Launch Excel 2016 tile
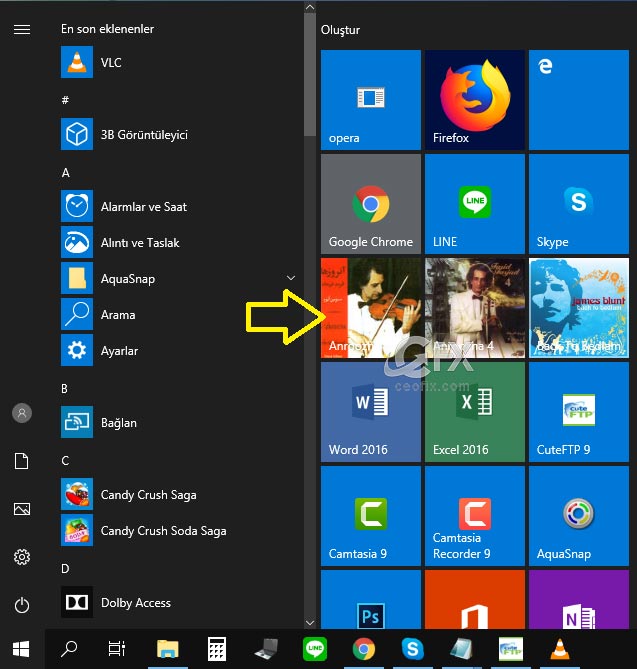The image size is (637, 669). (475, 412)
